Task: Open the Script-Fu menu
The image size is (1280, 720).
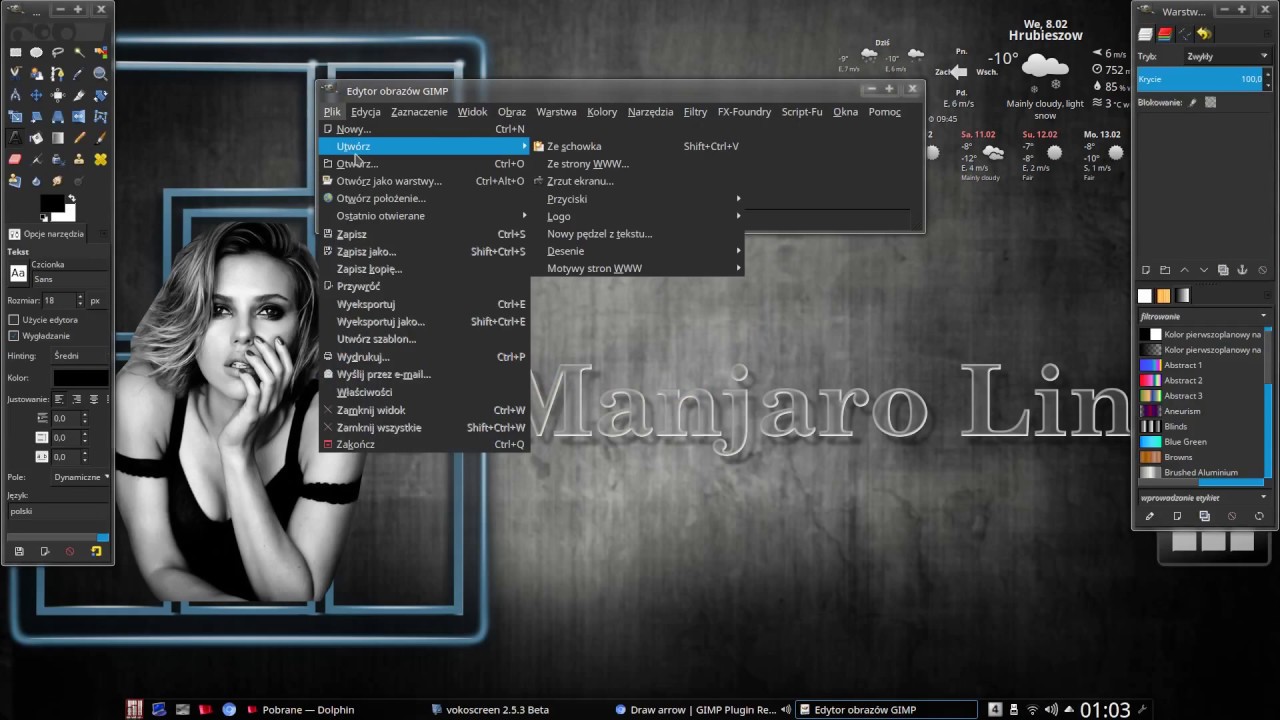Action: 802,112
